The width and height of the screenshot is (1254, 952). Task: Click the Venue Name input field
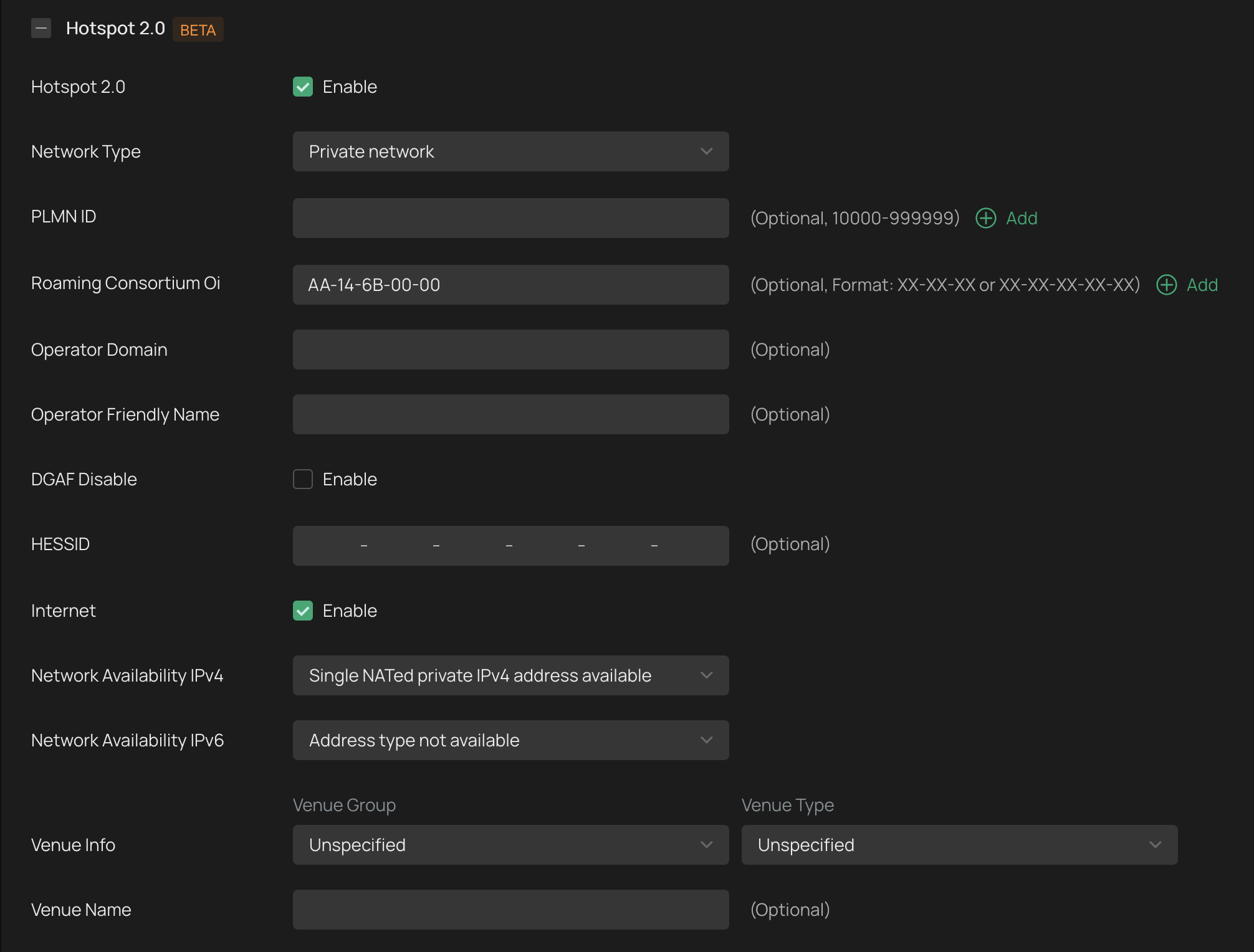click(510, 910)
